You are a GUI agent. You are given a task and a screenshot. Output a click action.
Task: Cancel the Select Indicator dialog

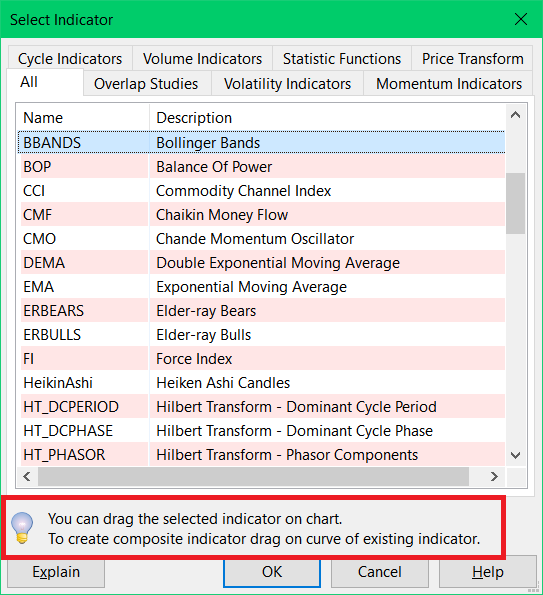pyautogui.click(x=379, y=572)
